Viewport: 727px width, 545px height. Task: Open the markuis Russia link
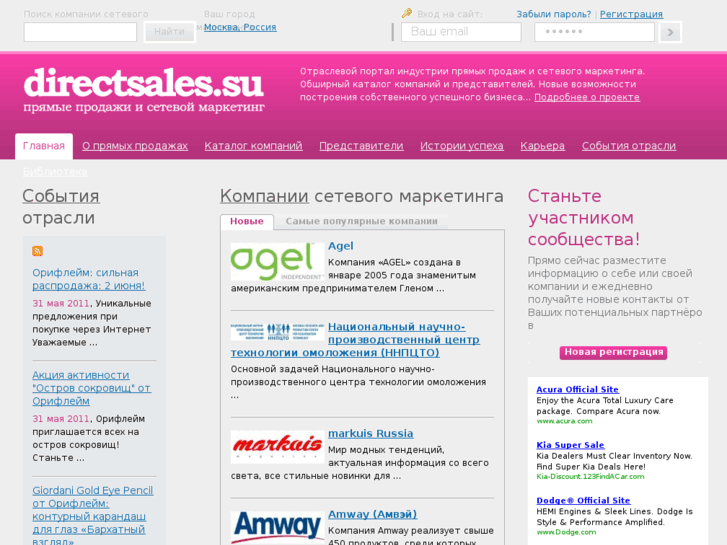click(x=370, y=433)
